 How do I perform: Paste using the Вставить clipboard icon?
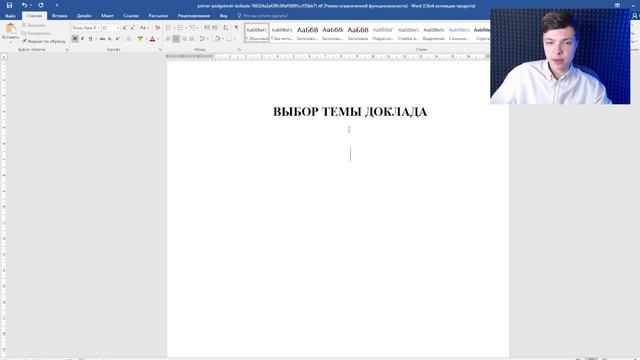pos(10,29)
